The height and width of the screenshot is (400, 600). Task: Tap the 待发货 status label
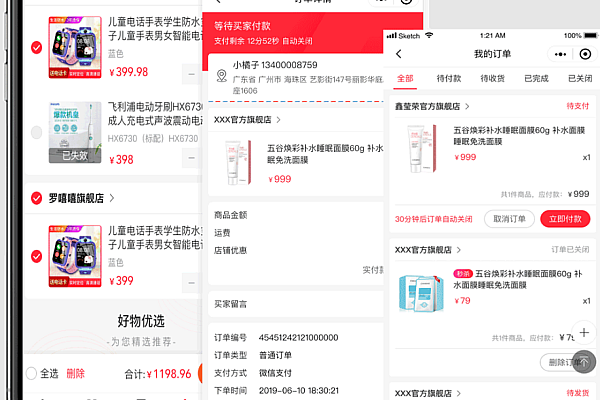point(578,393)
